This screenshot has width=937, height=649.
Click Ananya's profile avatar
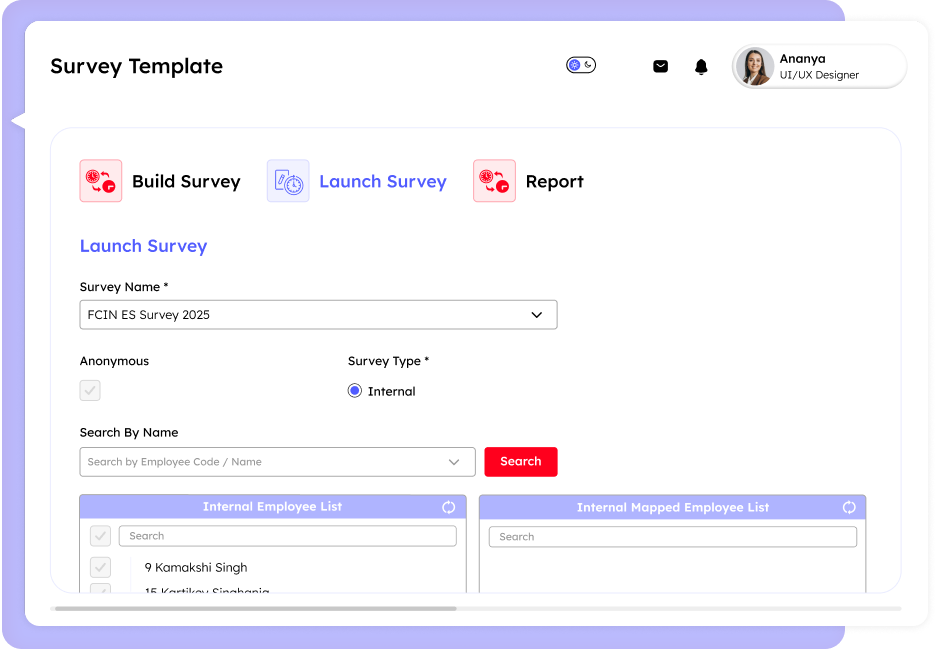[754, 67]
